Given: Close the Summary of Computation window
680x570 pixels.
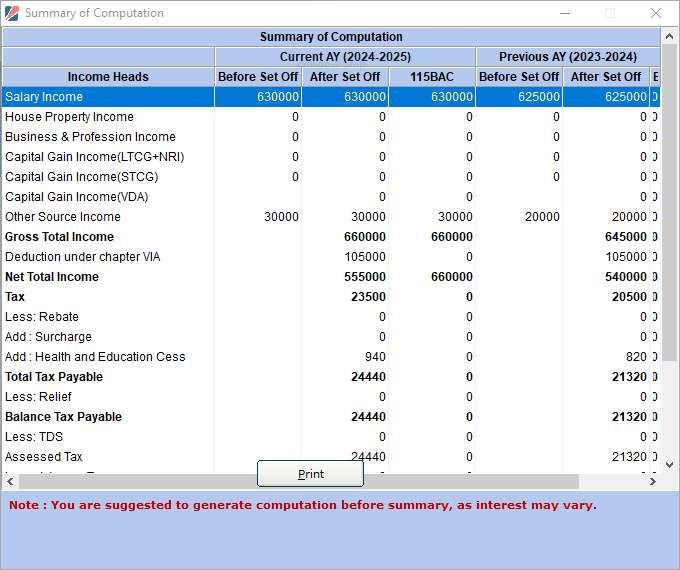Looking at the screenshot, I should pyautogui.click(x=656, y=13).
